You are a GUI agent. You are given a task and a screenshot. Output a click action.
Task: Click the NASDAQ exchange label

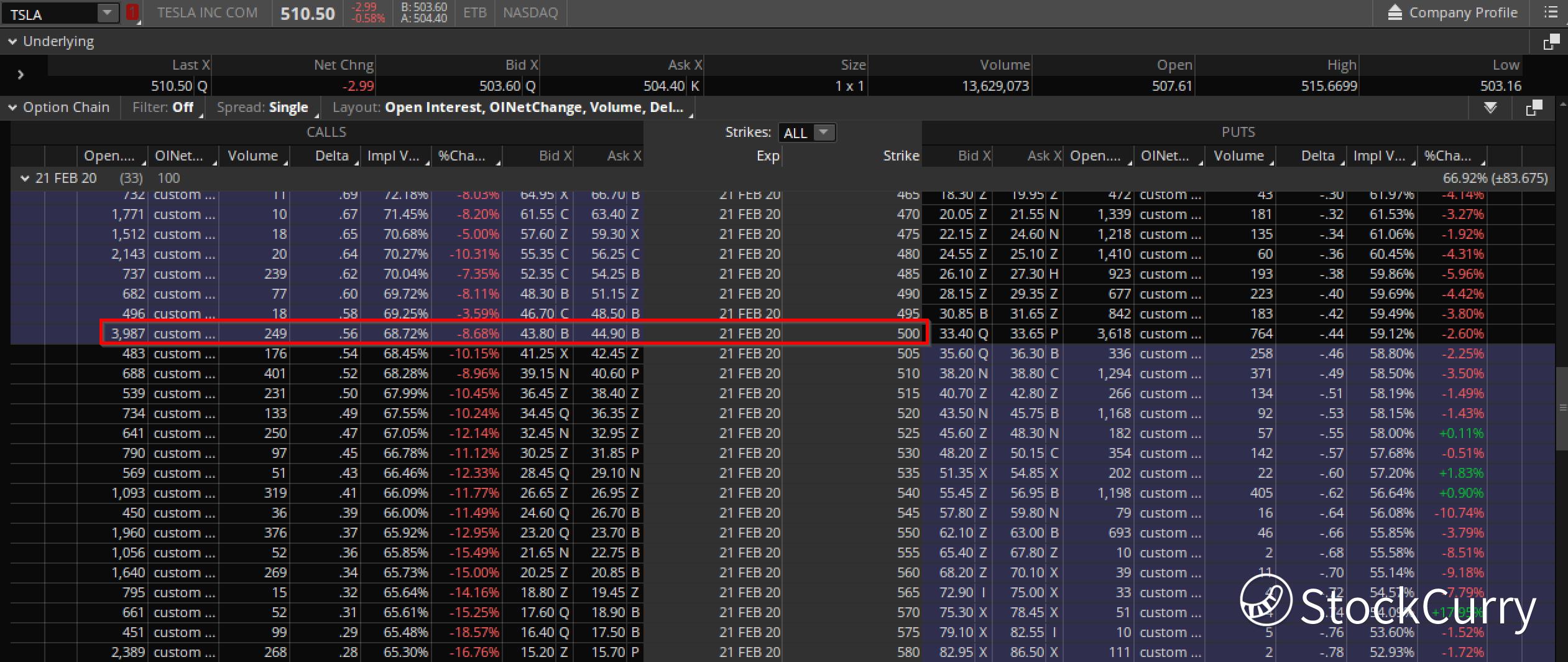point(530,12)
